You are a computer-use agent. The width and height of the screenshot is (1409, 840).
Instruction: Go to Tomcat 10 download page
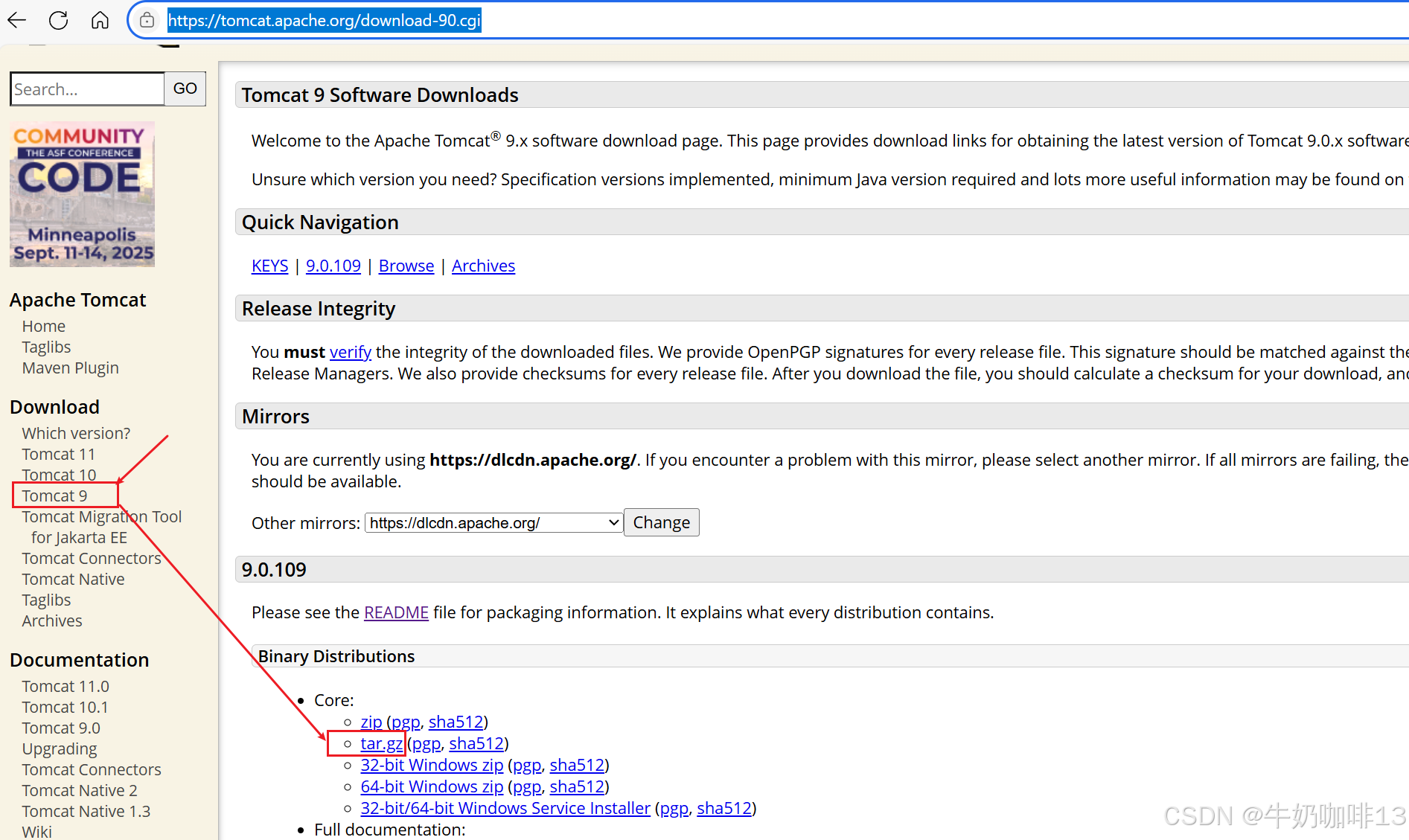(59, 475)
